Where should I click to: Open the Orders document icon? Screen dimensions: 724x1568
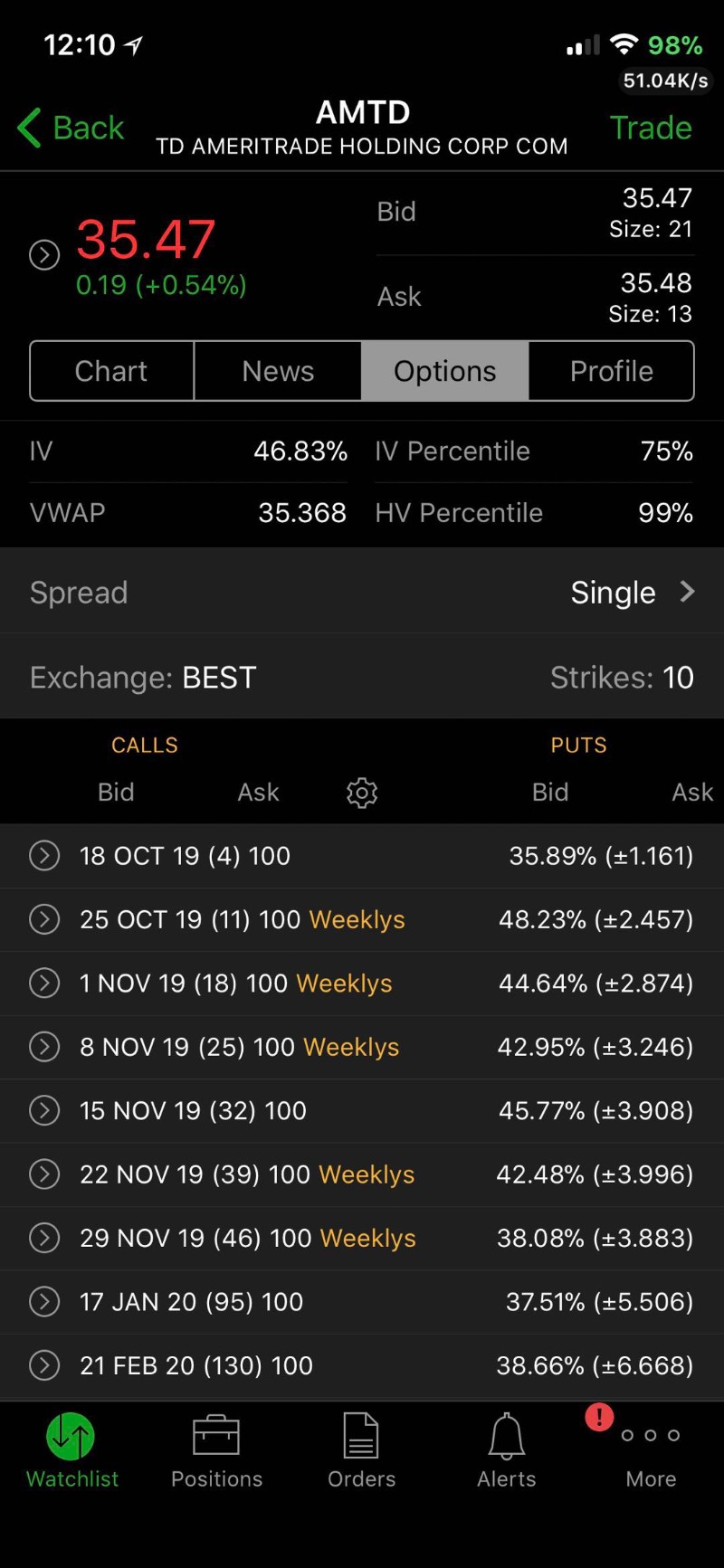(361, 1437)
